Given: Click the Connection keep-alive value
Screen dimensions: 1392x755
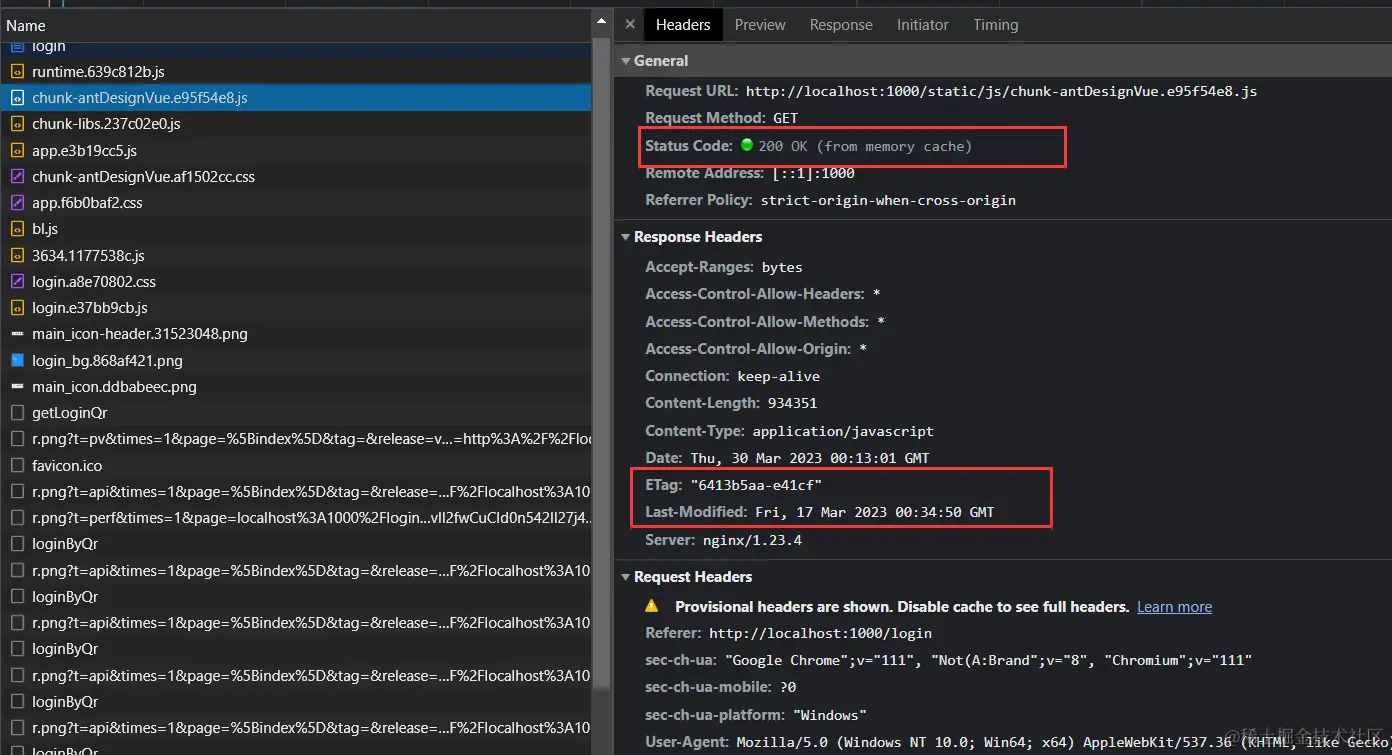Looking at the screenshot, I should tap(778, 376).
